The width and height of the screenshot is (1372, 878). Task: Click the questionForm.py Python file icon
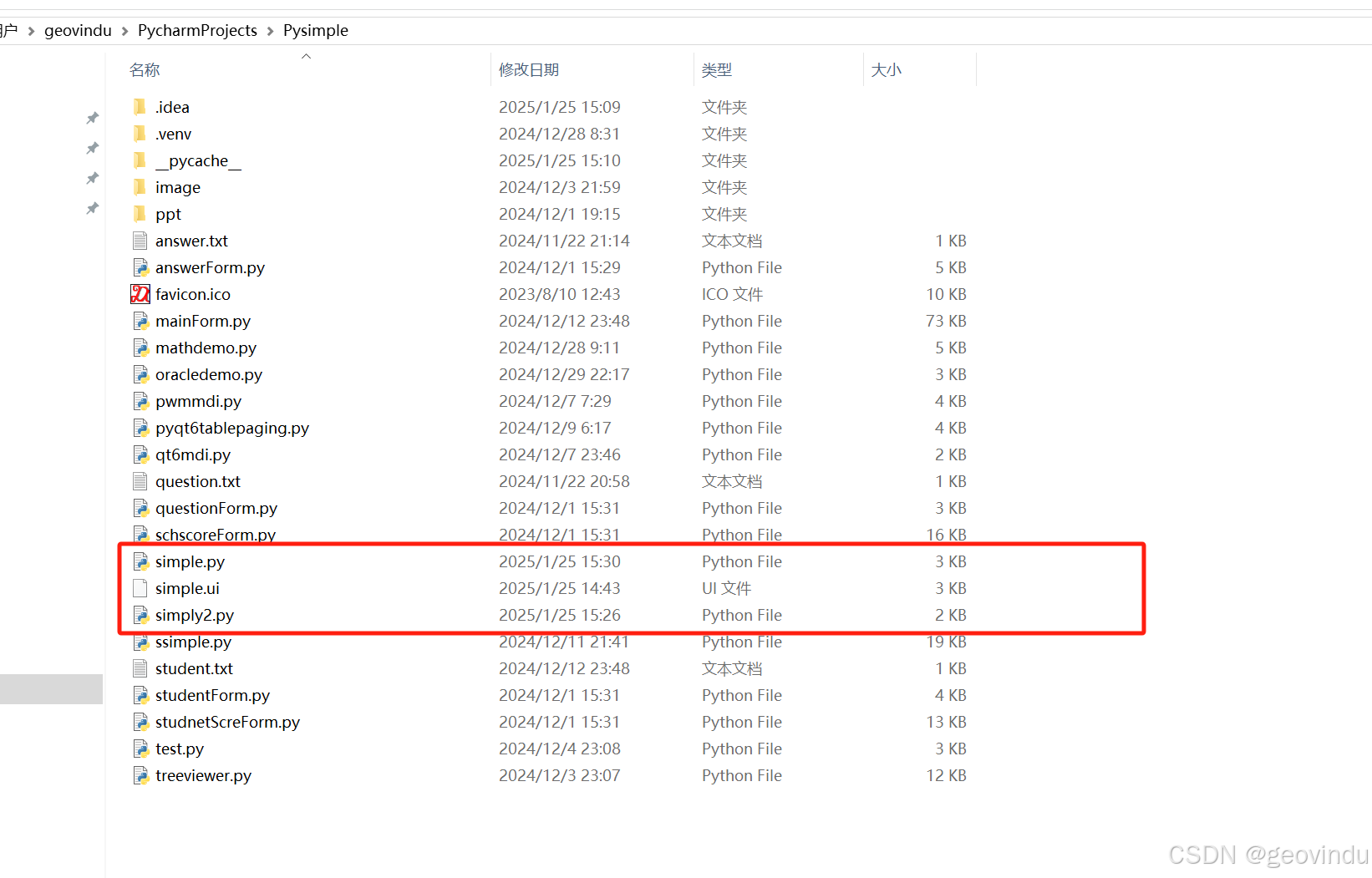click(140, 508)
